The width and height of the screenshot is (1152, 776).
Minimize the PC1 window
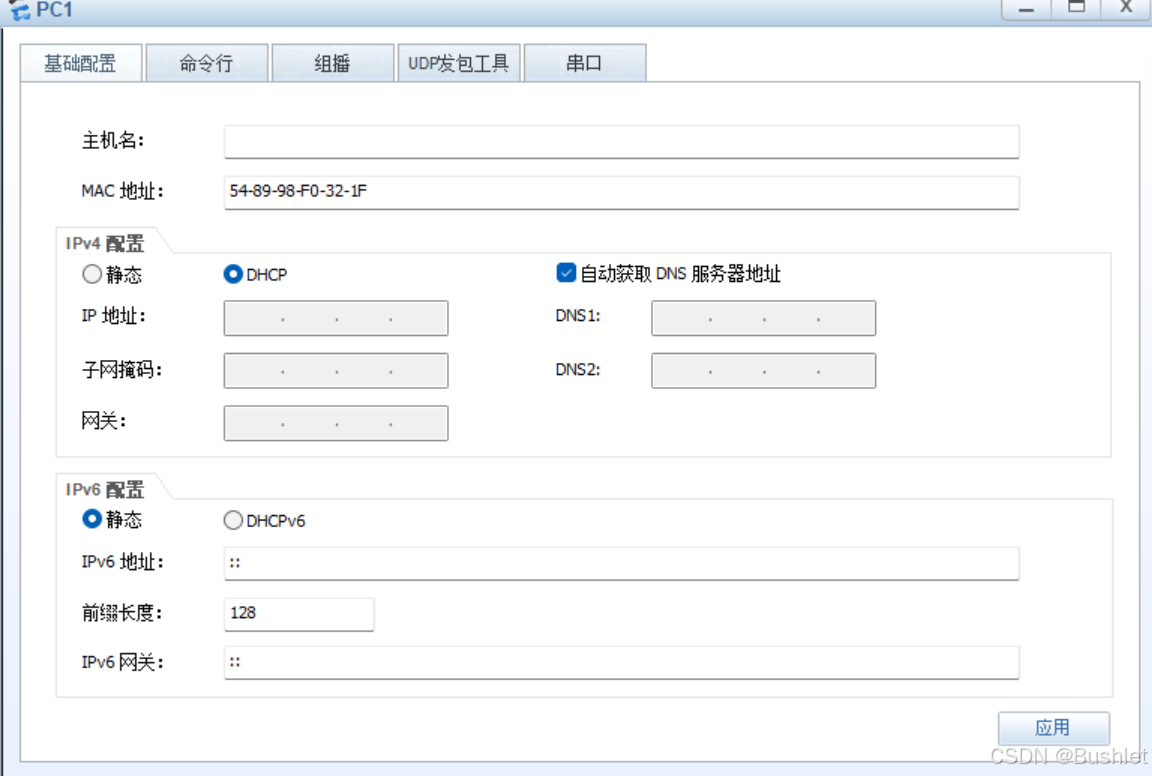click(x=1026, y=9)
